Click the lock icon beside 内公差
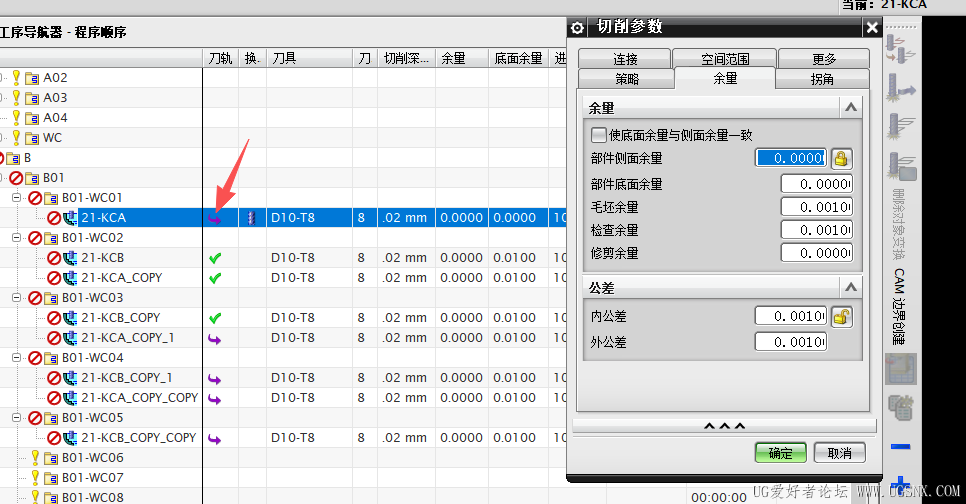966x504 pixels. pyautogui.click(x=841, y=317)
